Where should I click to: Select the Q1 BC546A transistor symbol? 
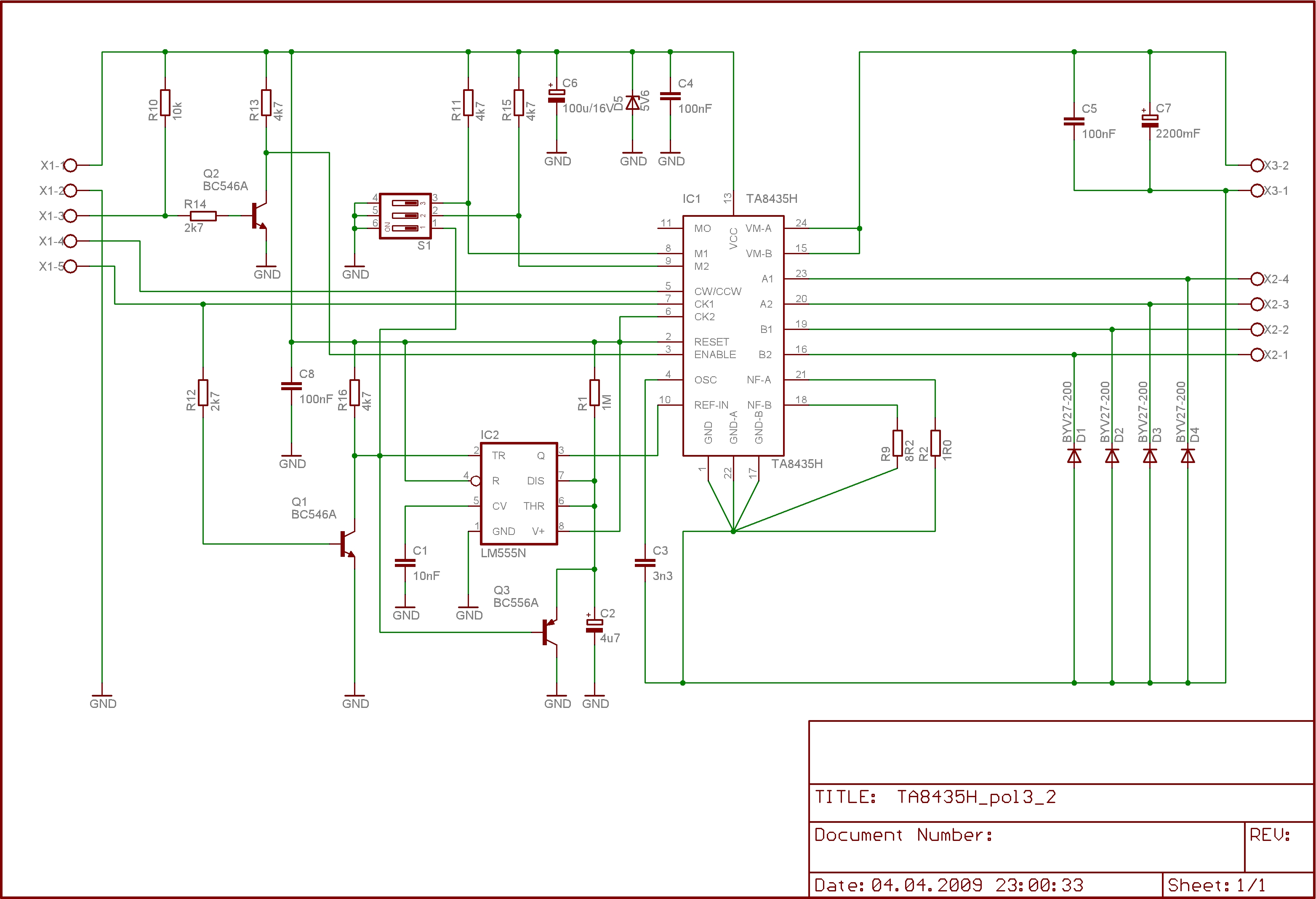[x=346, y=544]
